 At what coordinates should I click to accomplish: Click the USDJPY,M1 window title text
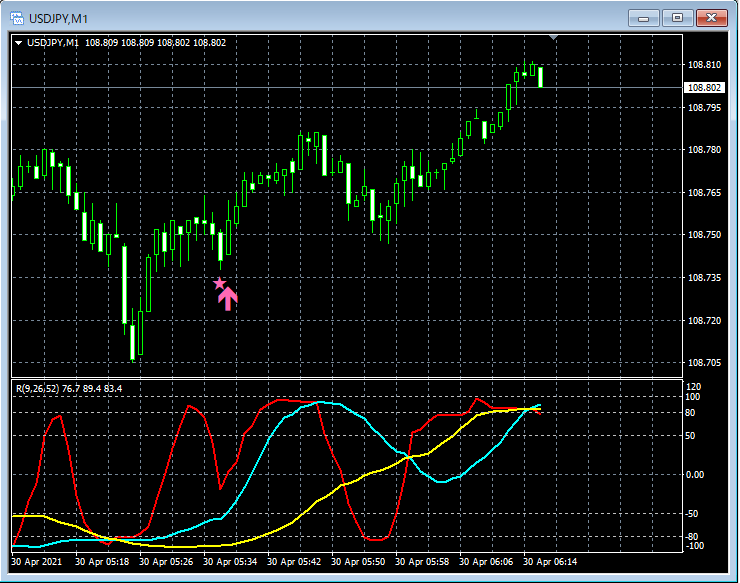pyautogui.click(x=59, y=19)
